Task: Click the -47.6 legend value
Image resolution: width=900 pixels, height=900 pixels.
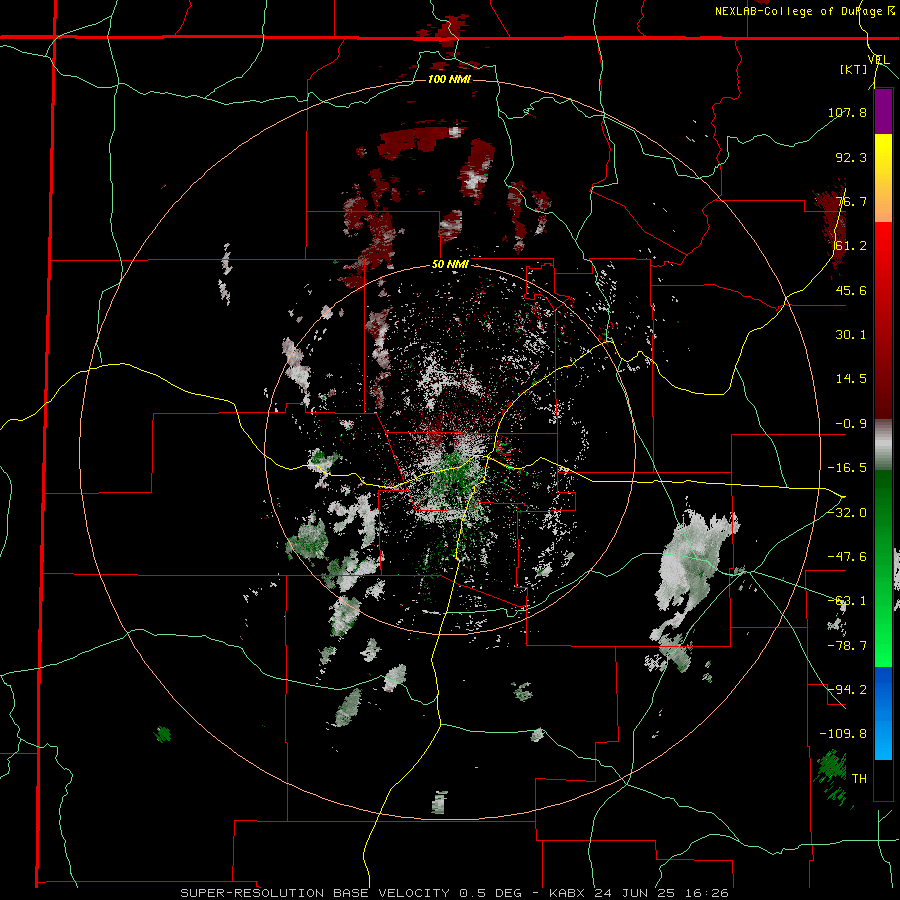Action: [x=847, y=557]
